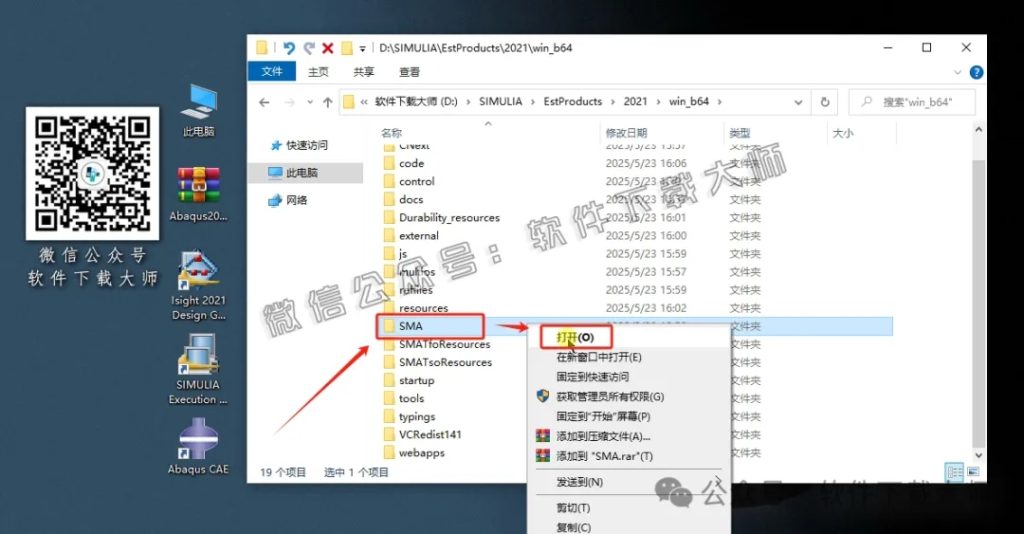Choose 固定到"开始"屏幕(P) menu entry
The image size is (1024, 534).
coord(603,416)
